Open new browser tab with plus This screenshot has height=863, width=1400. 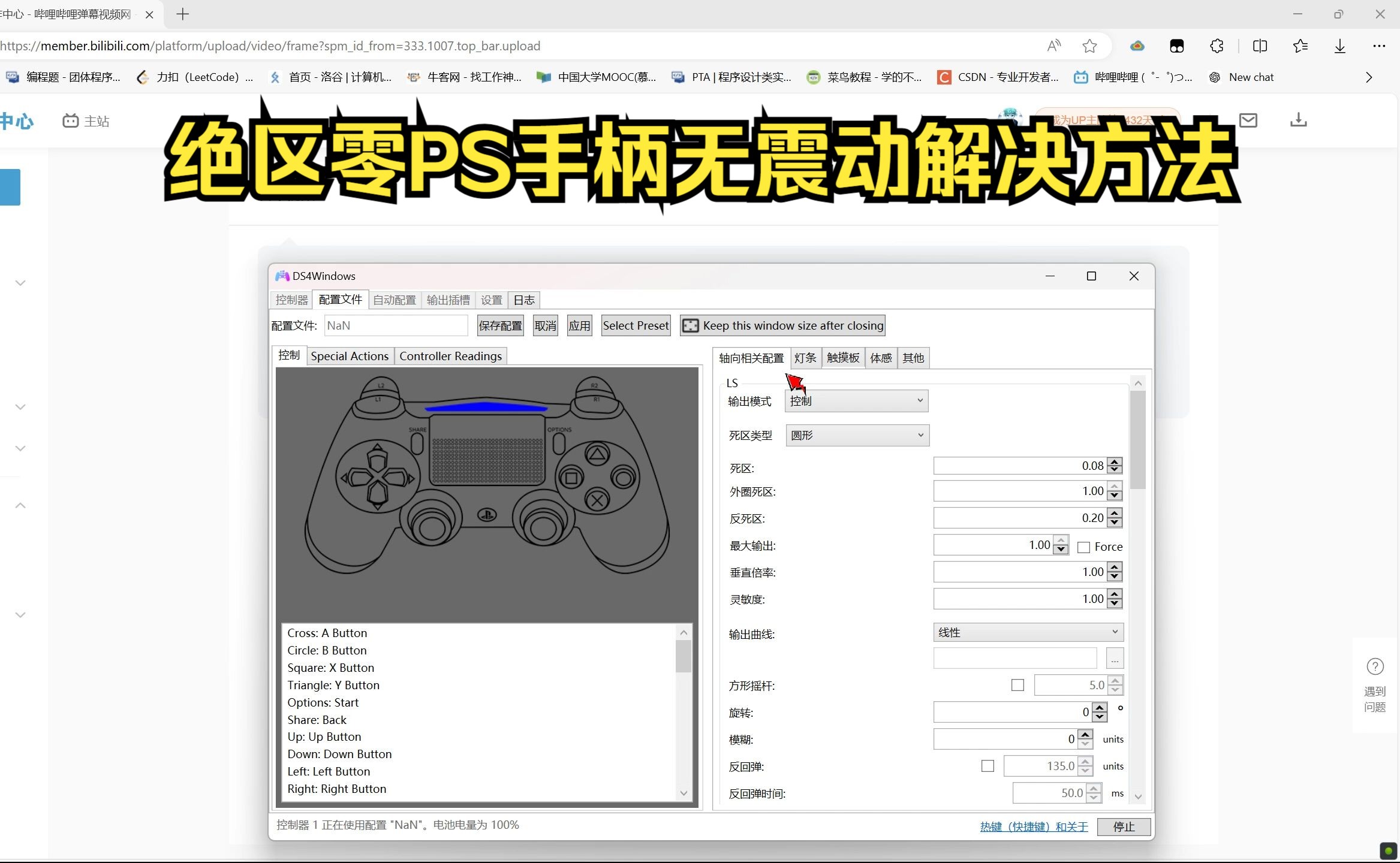[183, 14]
